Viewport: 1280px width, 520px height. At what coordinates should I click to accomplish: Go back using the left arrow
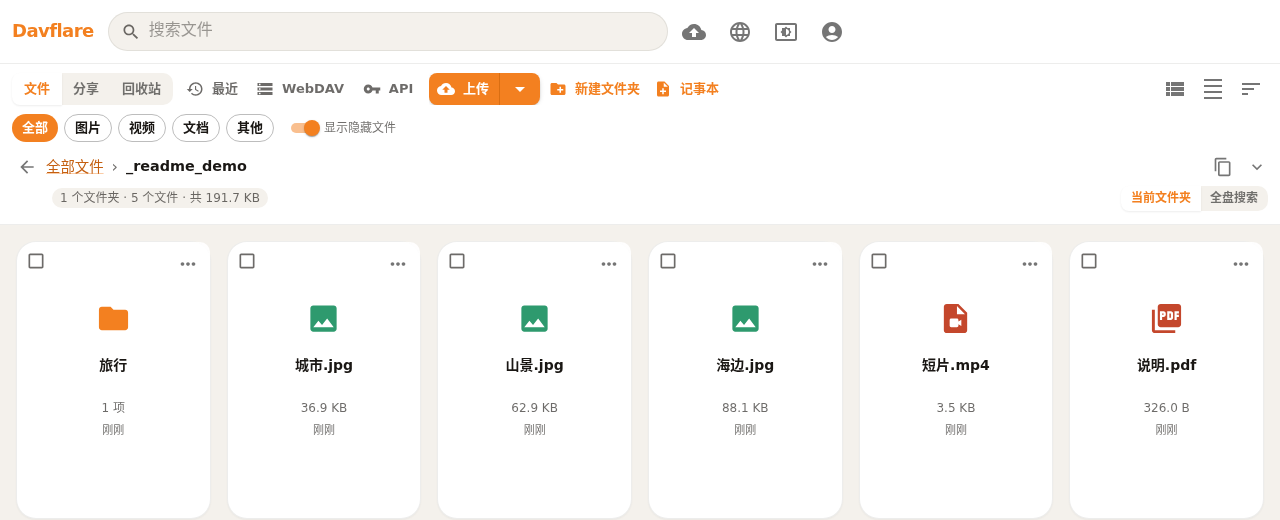point(27,167)
